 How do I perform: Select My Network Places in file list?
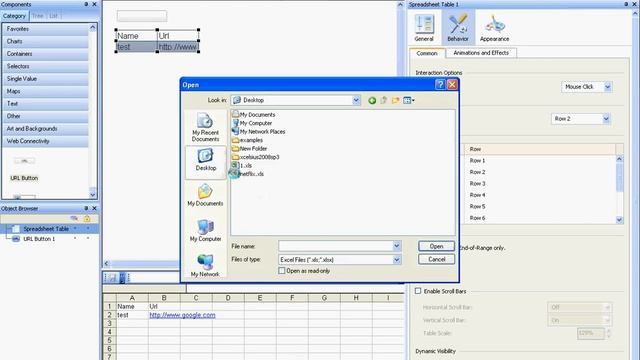point(258,131)
